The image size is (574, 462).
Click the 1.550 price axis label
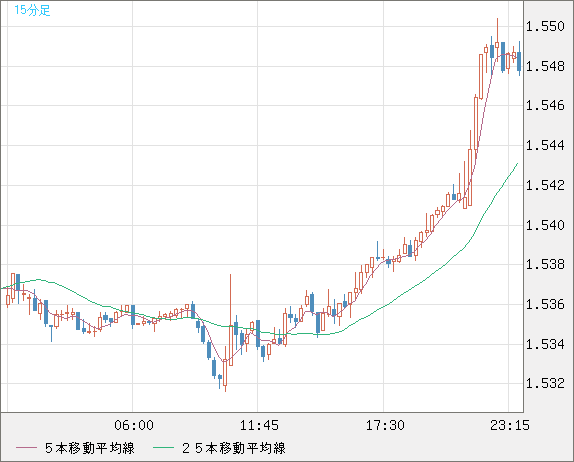point(545,26)
